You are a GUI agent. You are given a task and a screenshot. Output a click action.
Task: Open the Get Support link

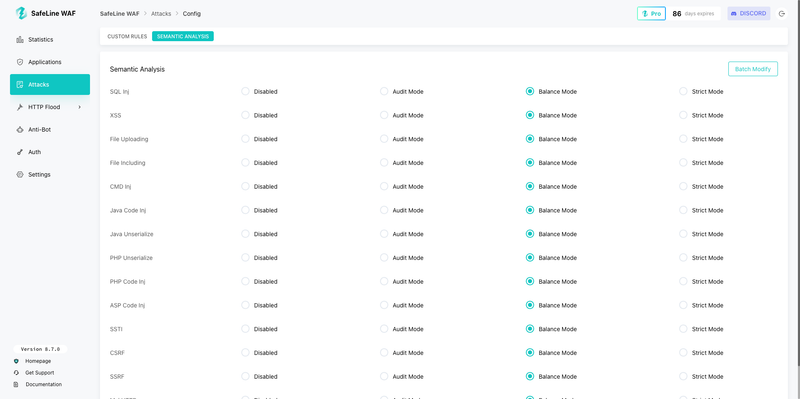click(40, 373)
